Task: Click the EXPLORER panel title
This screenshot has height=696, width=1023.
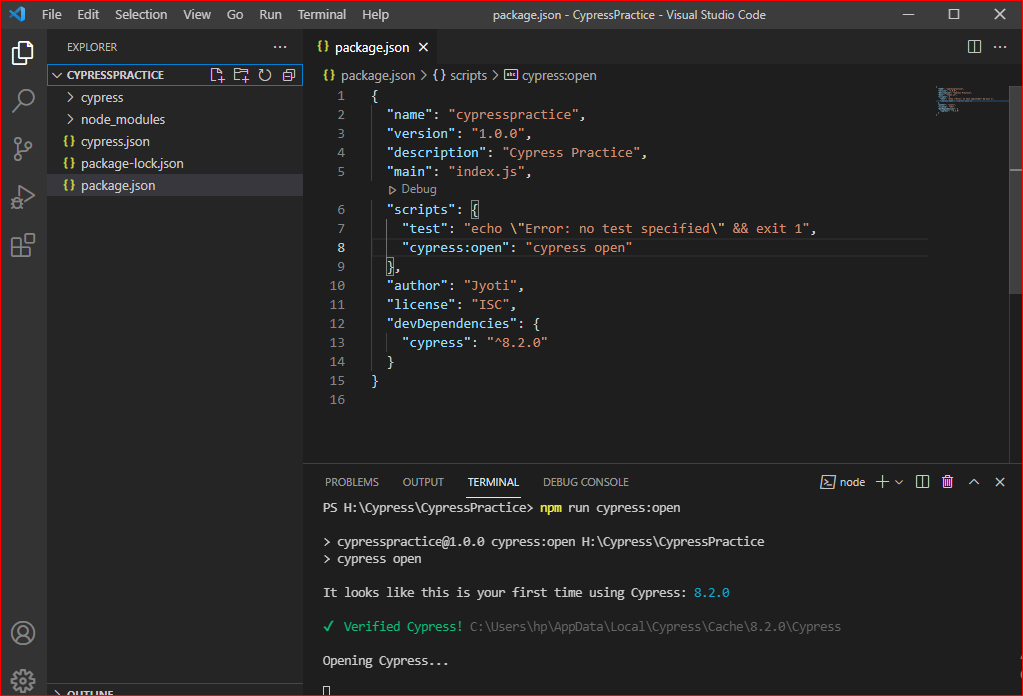Action: [92, 47]
